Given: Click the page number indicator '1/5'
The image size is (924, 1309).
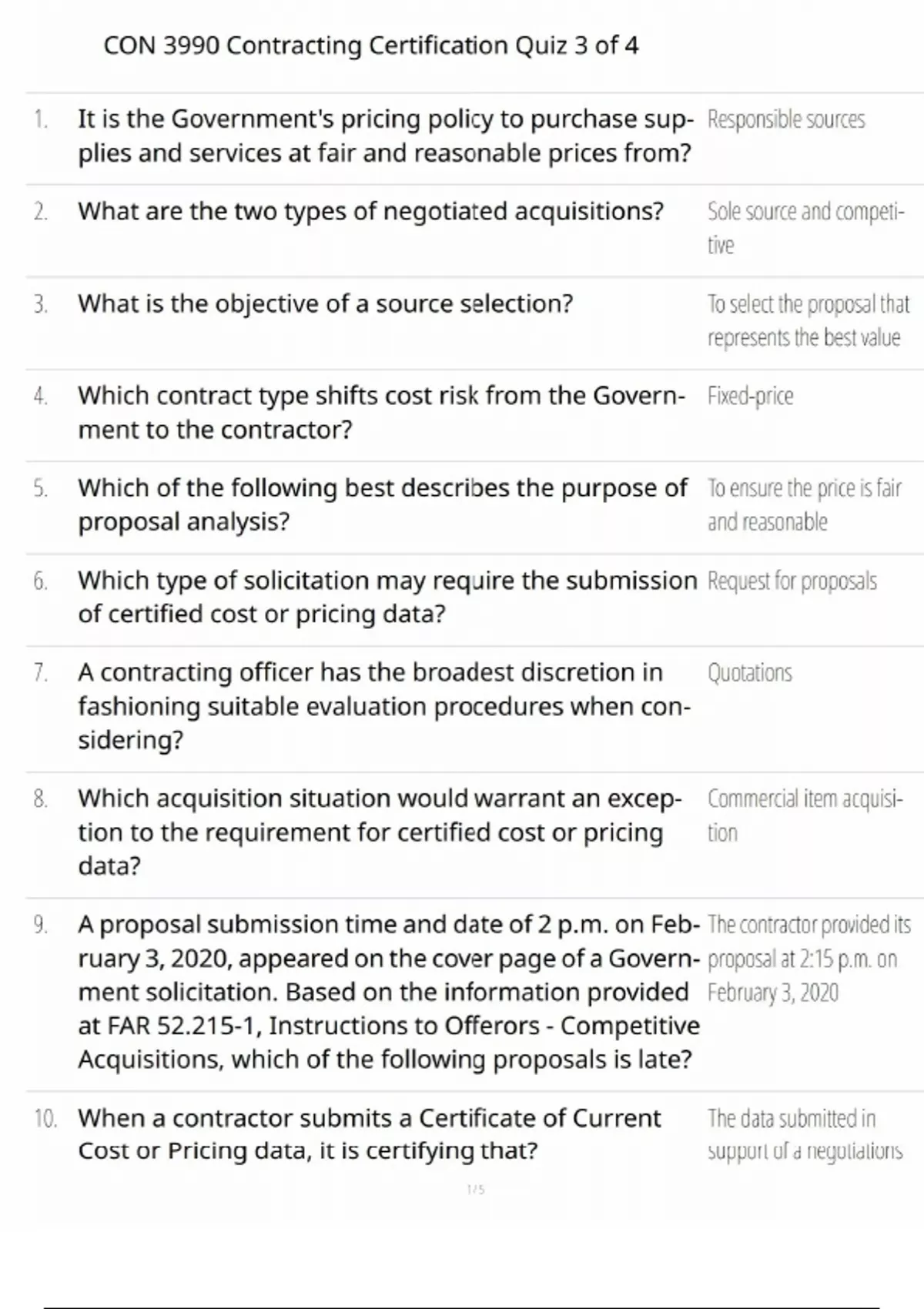Looking at the screenshot, I should (x=476, y=1190).
